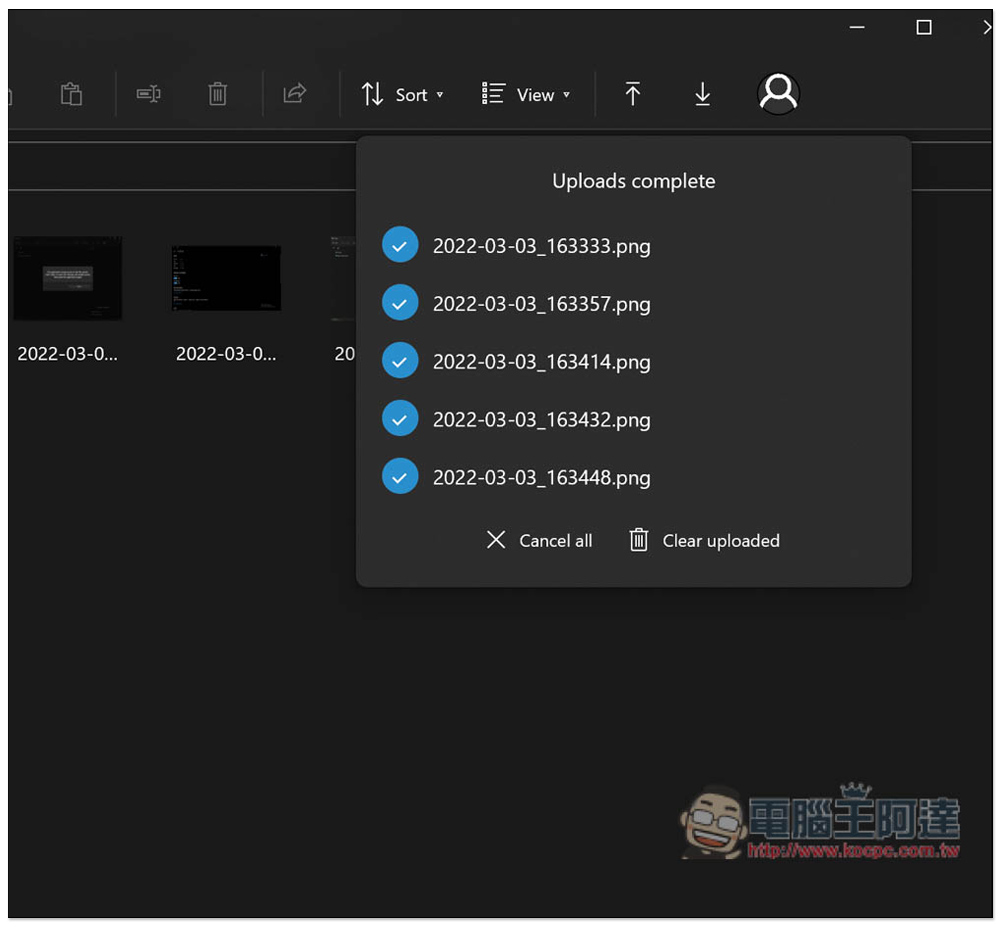Click the checkmark beside 2022-03-03_163414.png
The image size is (1000, 928).
400,362
